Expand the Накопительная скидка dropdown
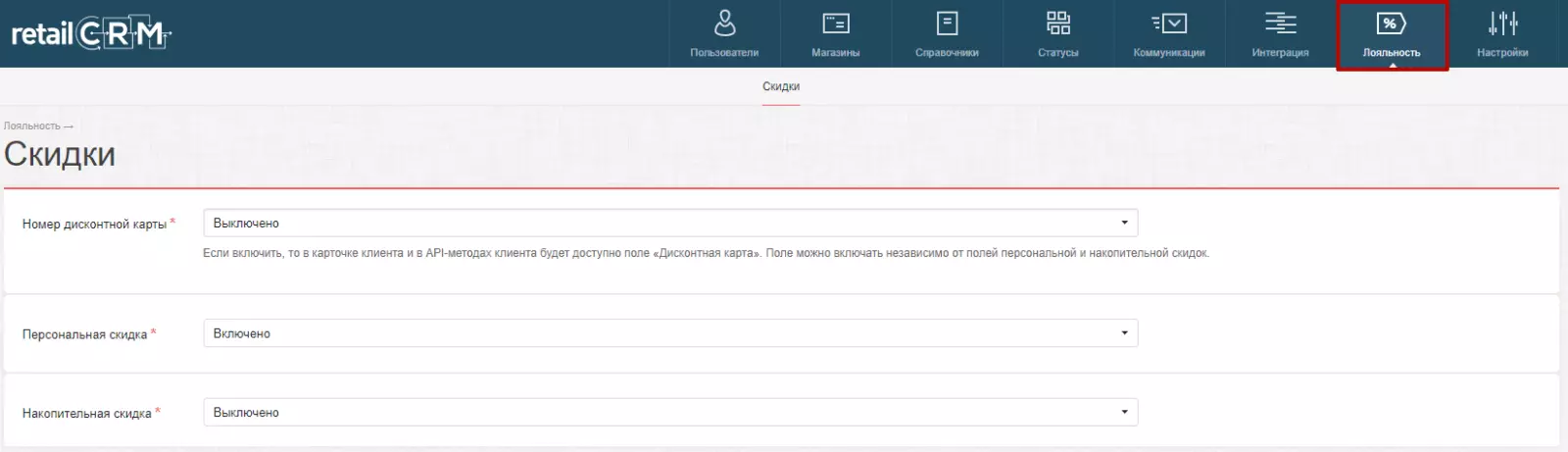 tap(670, 413)
